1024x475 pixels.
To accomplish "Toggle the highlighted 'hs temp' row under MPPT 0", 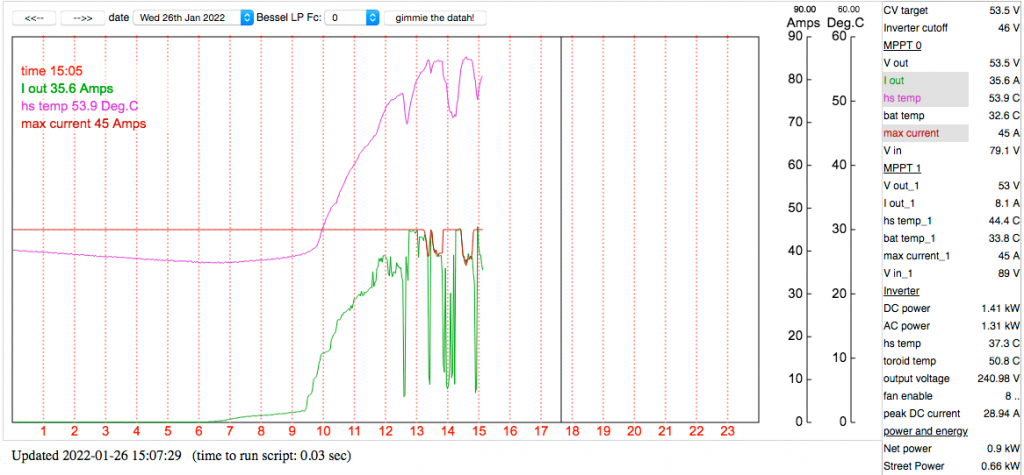I will pos(924,98).
